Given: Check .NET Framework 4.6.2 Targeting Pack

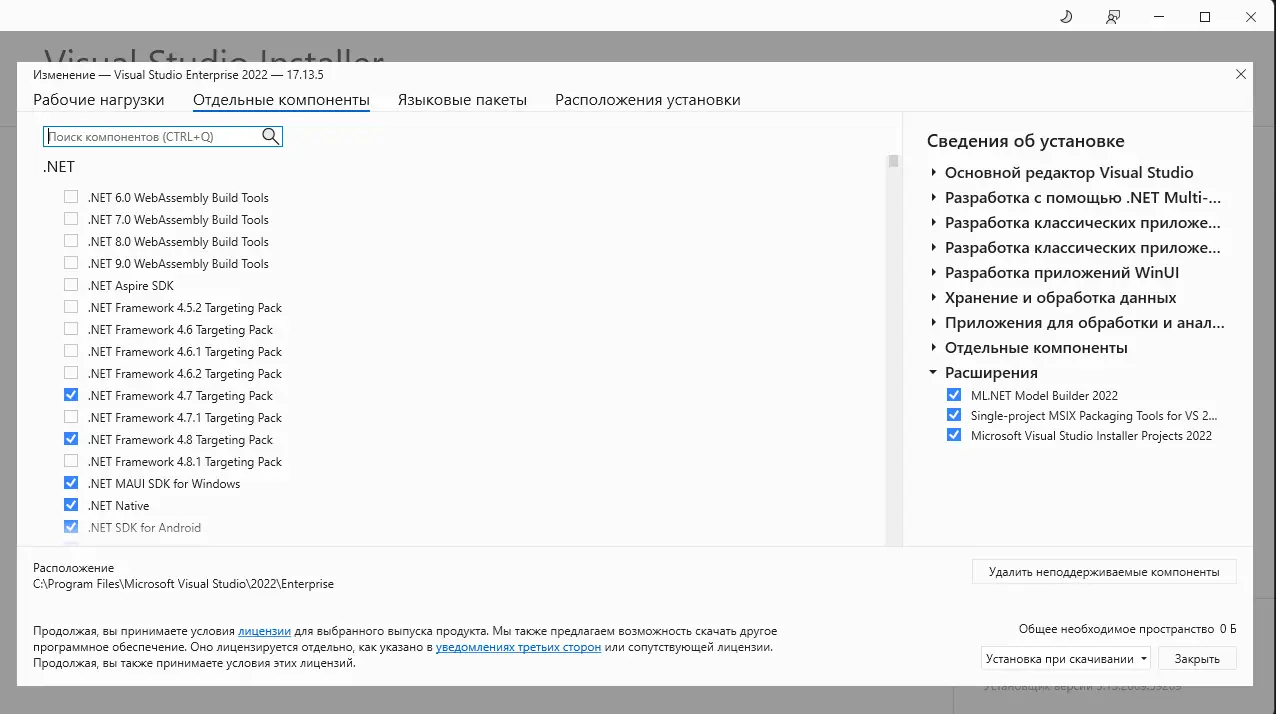Looking at the screenshot, I should click(x=71, y=373).
